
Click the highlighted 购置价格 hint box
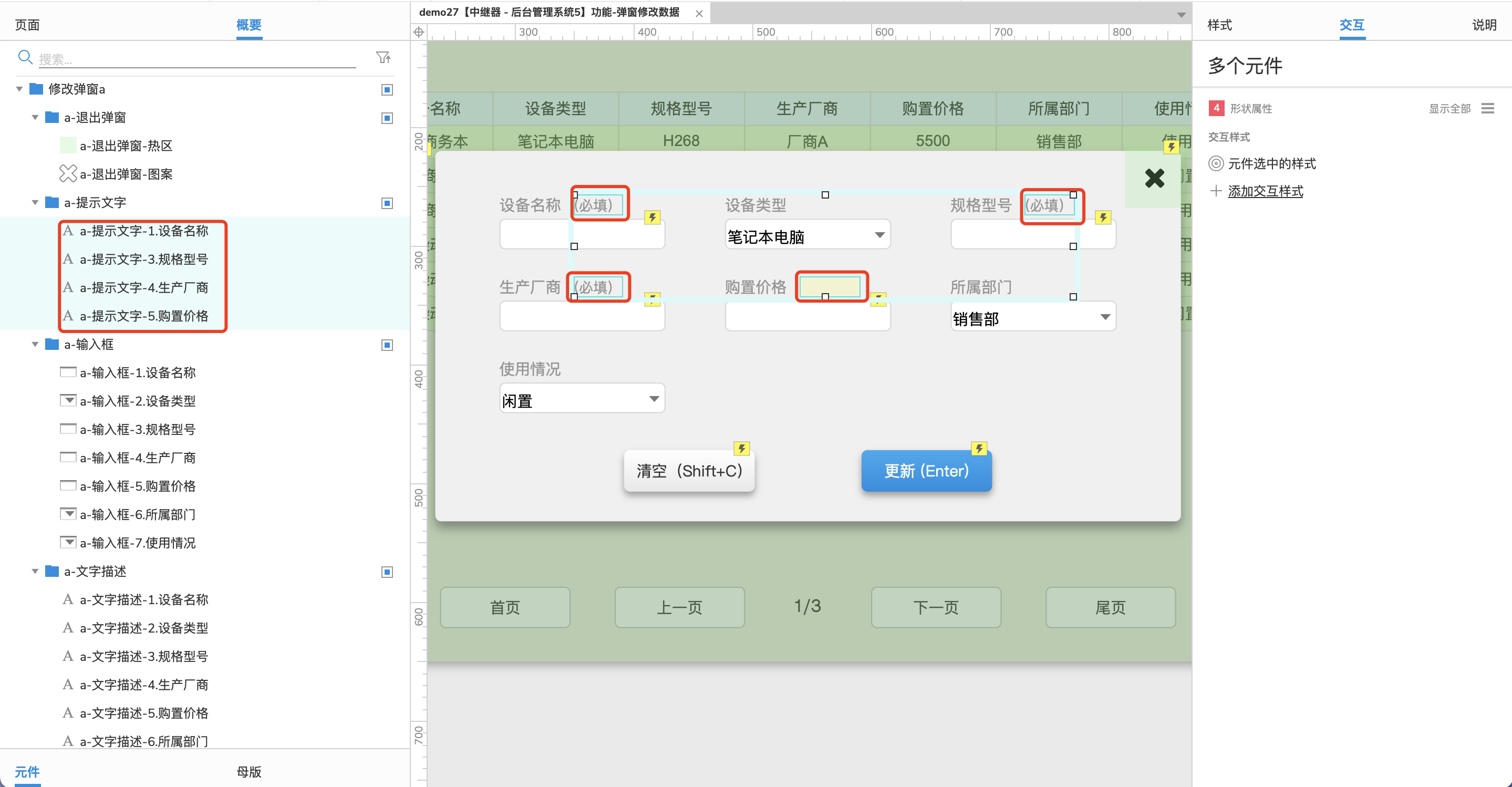click(x=831, y=286)
